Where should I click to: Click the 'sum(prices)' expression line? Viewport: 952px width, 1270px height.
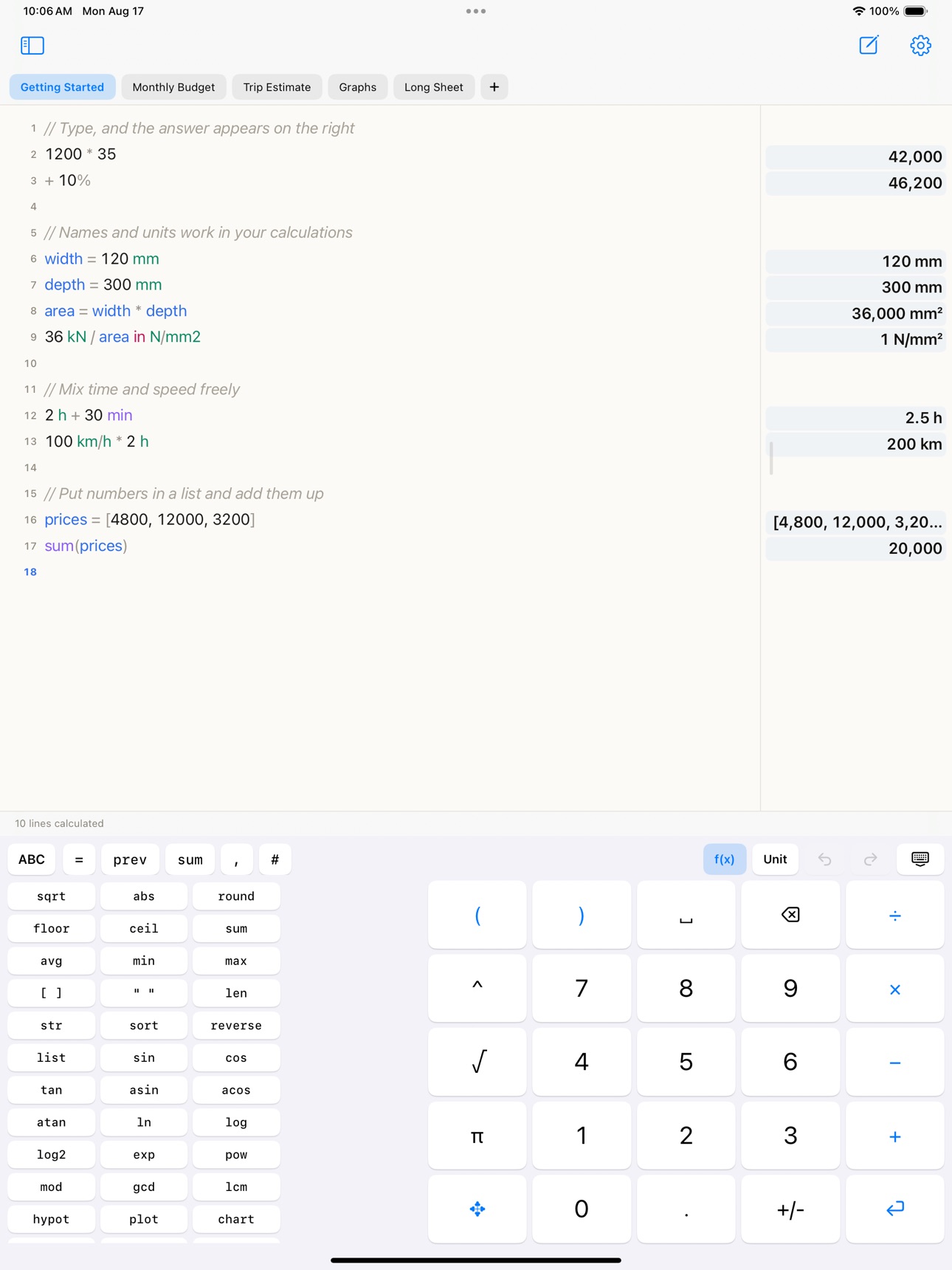(x=86, y=546)
